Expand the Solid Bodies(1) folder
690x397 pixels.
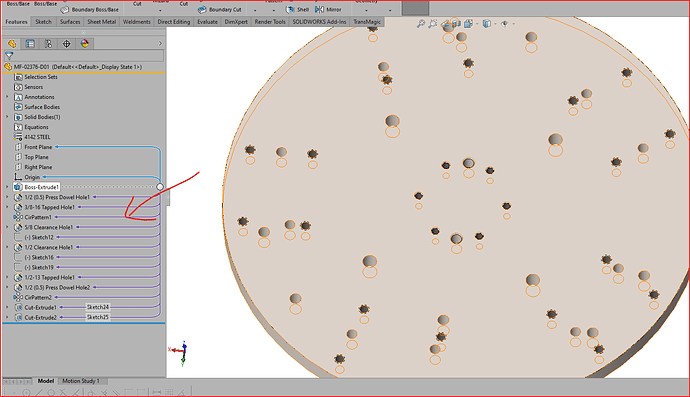[7, 117]
